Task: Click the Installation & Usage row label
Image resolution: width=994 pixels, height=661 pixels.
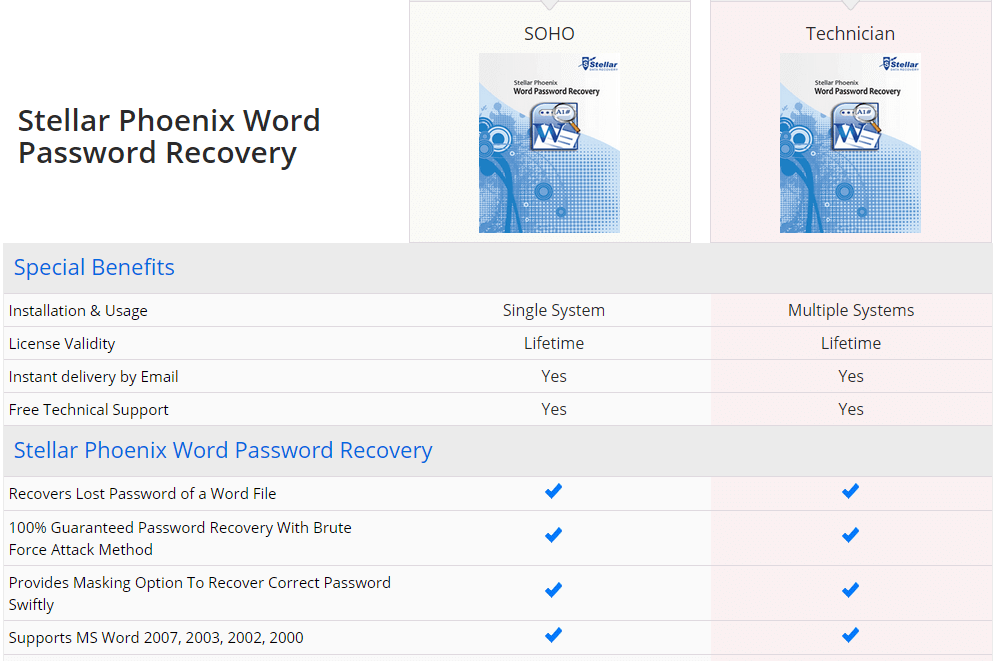Action: pos(78,311)
